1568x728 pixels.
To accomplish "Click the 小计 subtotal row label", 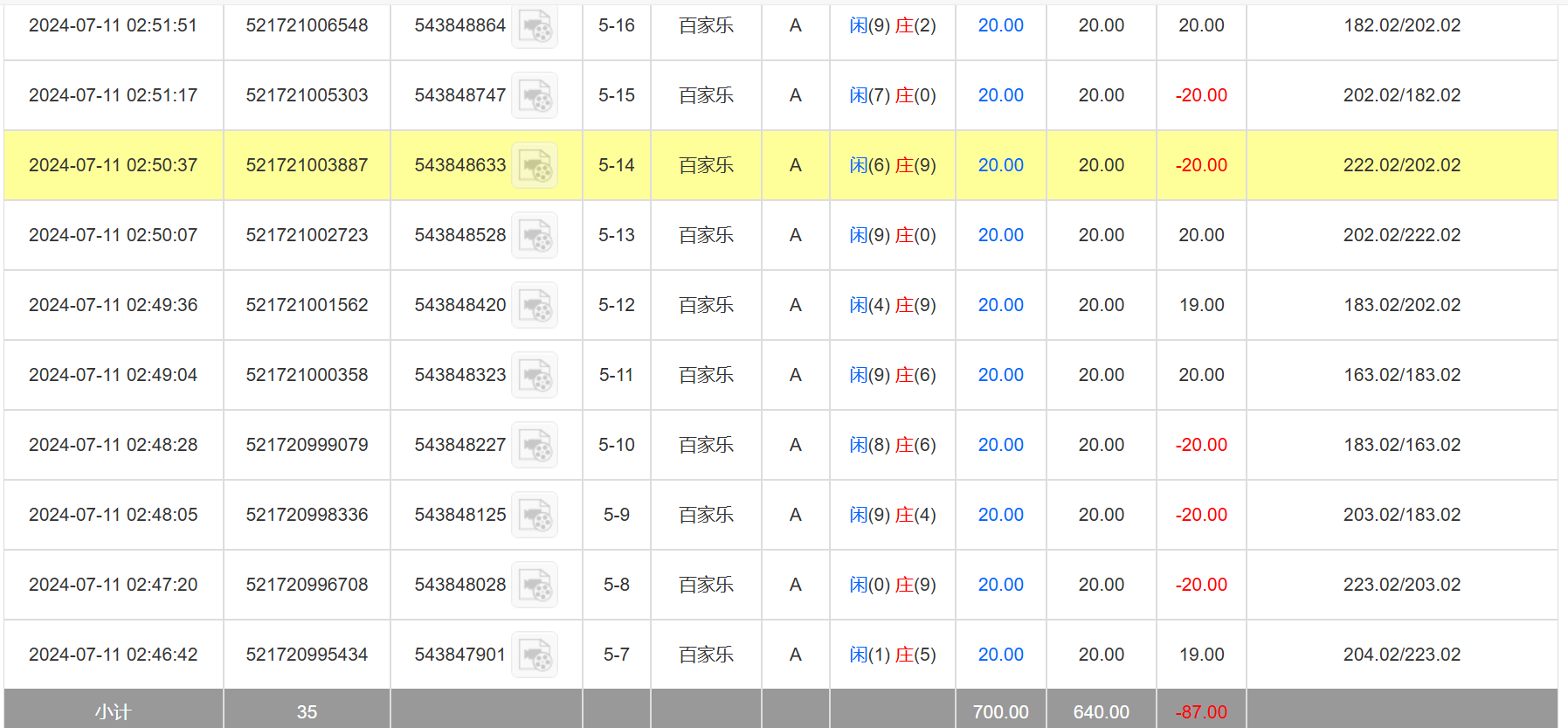I will click(x=113, y=711).
